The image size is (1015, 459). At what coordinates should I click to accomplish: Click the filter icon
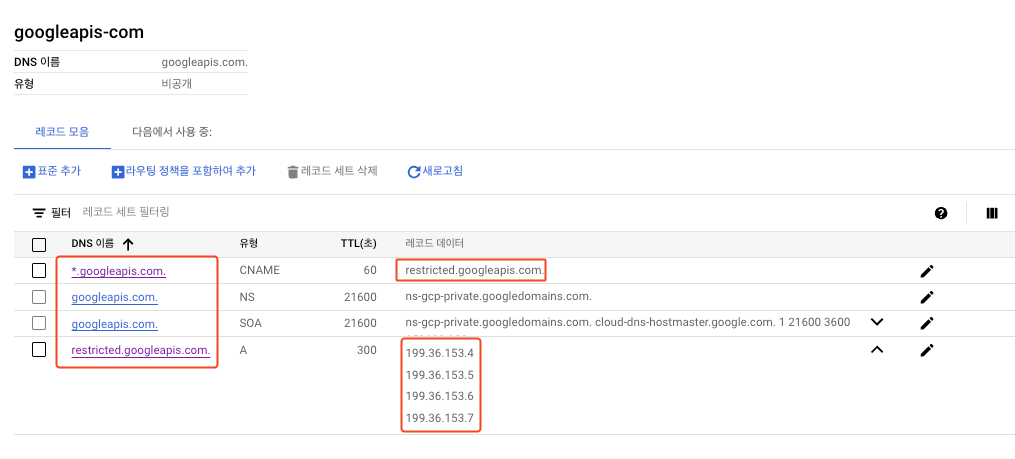pos(39,212)
